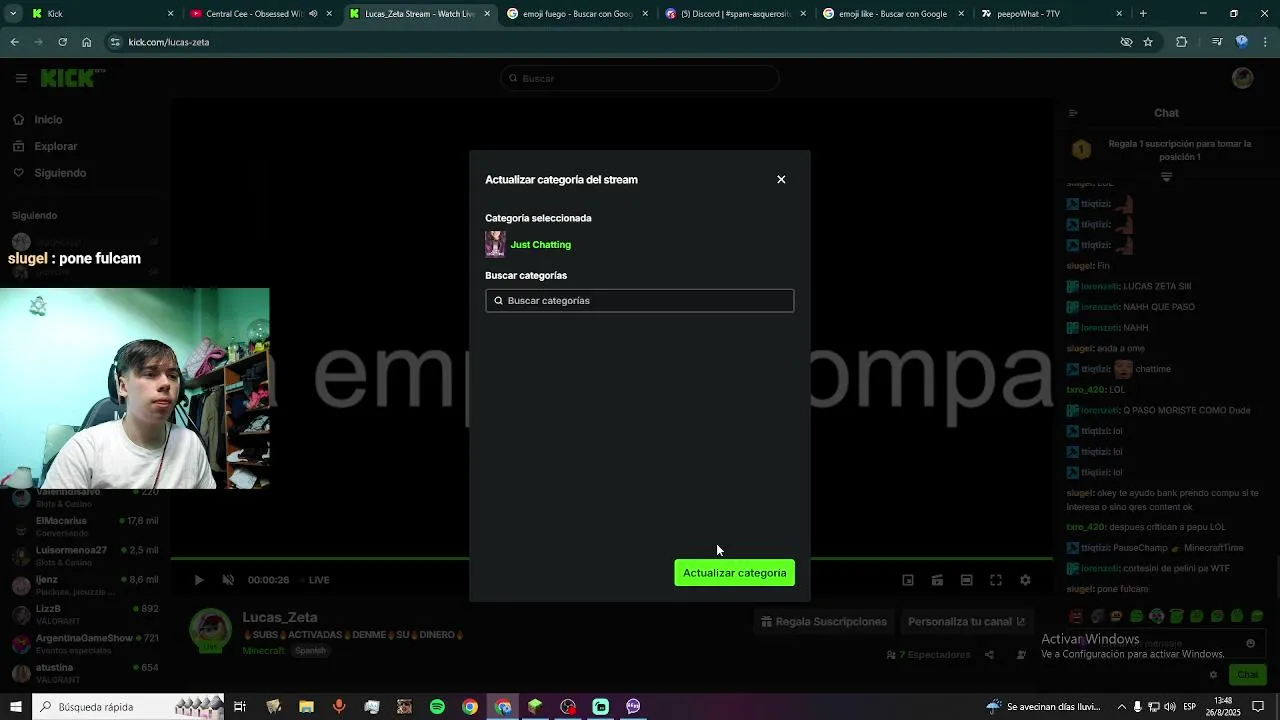Reload the page
Screen dimensions: 1280x720
pos(63,42)
